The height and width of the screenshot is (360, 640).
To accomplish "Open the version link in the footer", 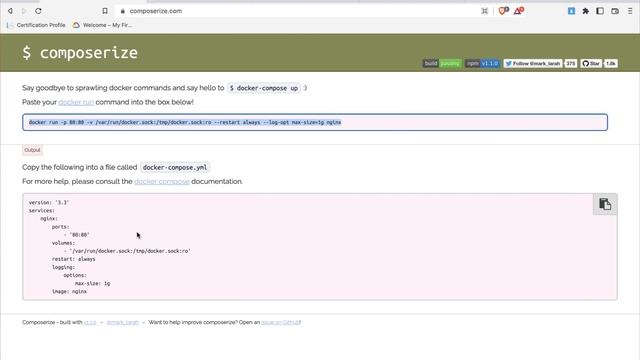I will [x=90, y=322].
